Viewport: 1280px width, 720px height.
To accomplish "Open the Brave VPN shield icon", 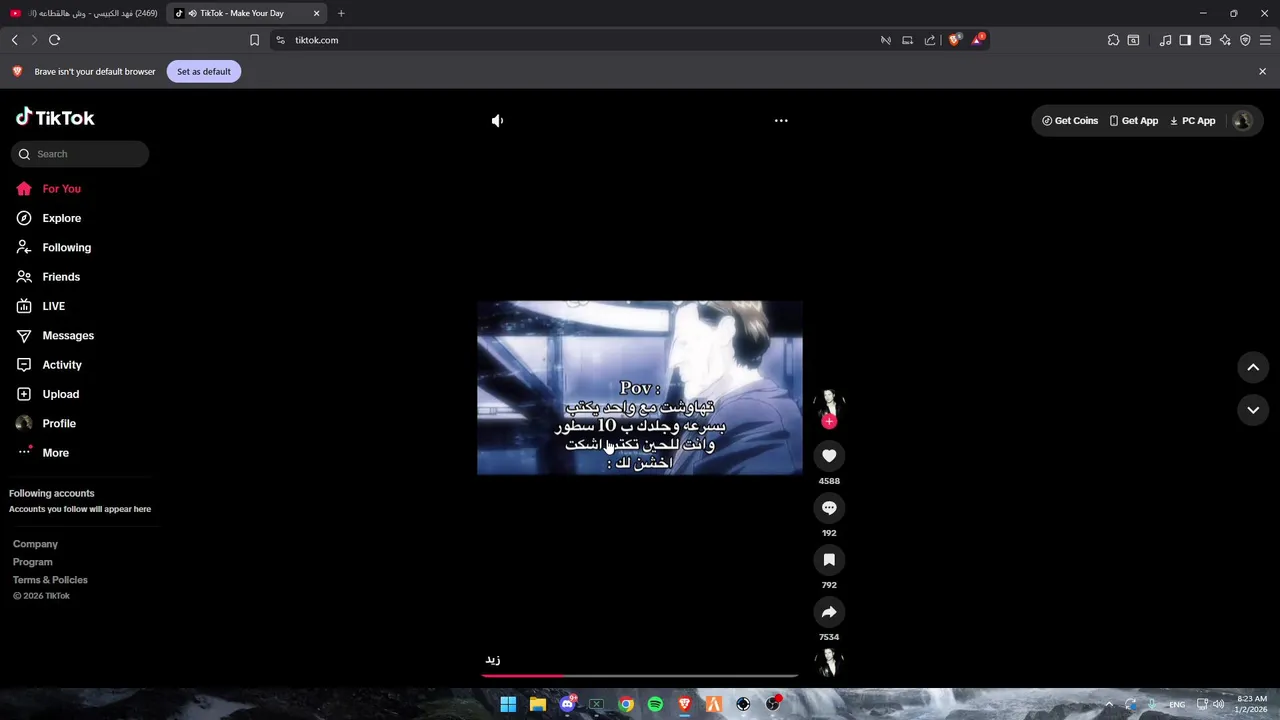I will tap(1245, 40).
